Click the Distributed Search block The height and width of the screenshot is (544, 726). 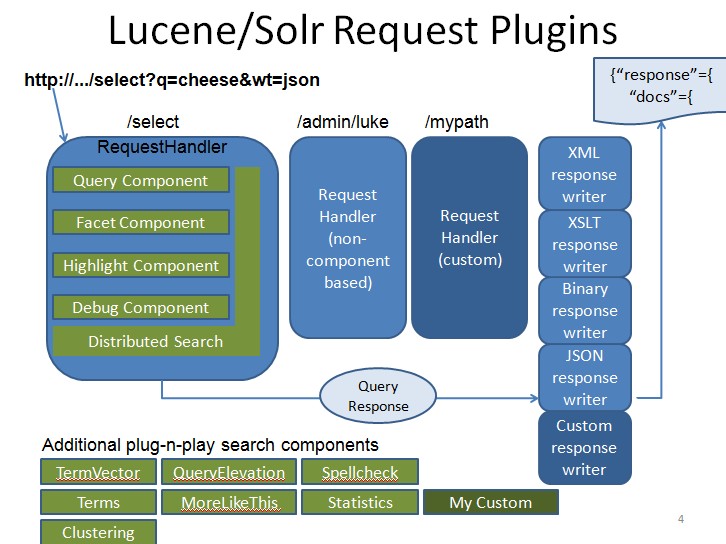pos(156,342)
